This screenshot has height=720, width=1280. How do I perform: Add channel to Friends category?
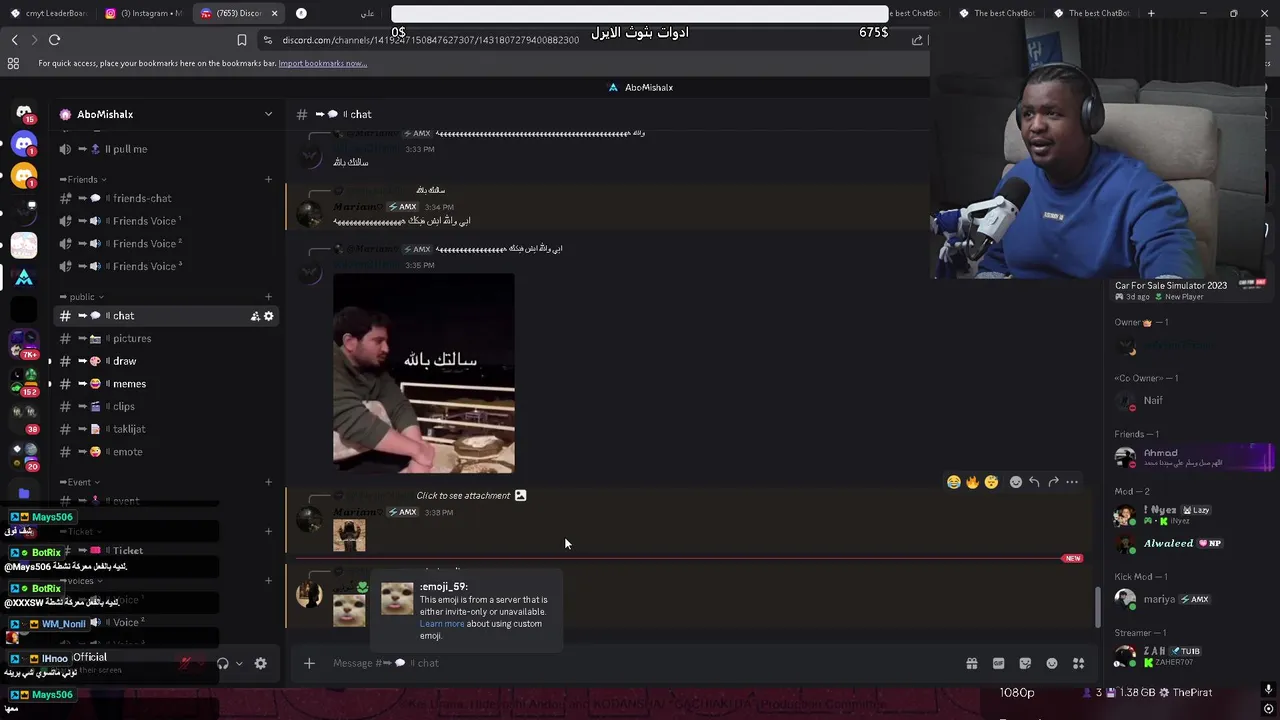click(x=268, y=179)
